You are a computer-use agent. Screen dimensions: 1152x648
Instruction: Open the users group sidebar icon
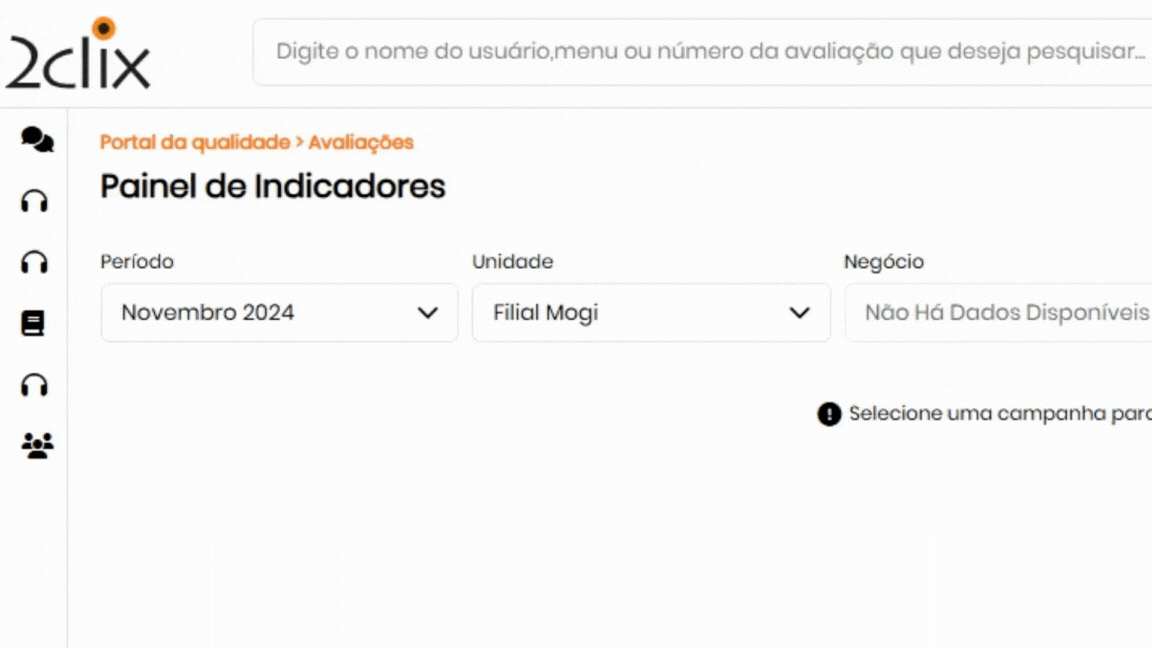(37, 445)
